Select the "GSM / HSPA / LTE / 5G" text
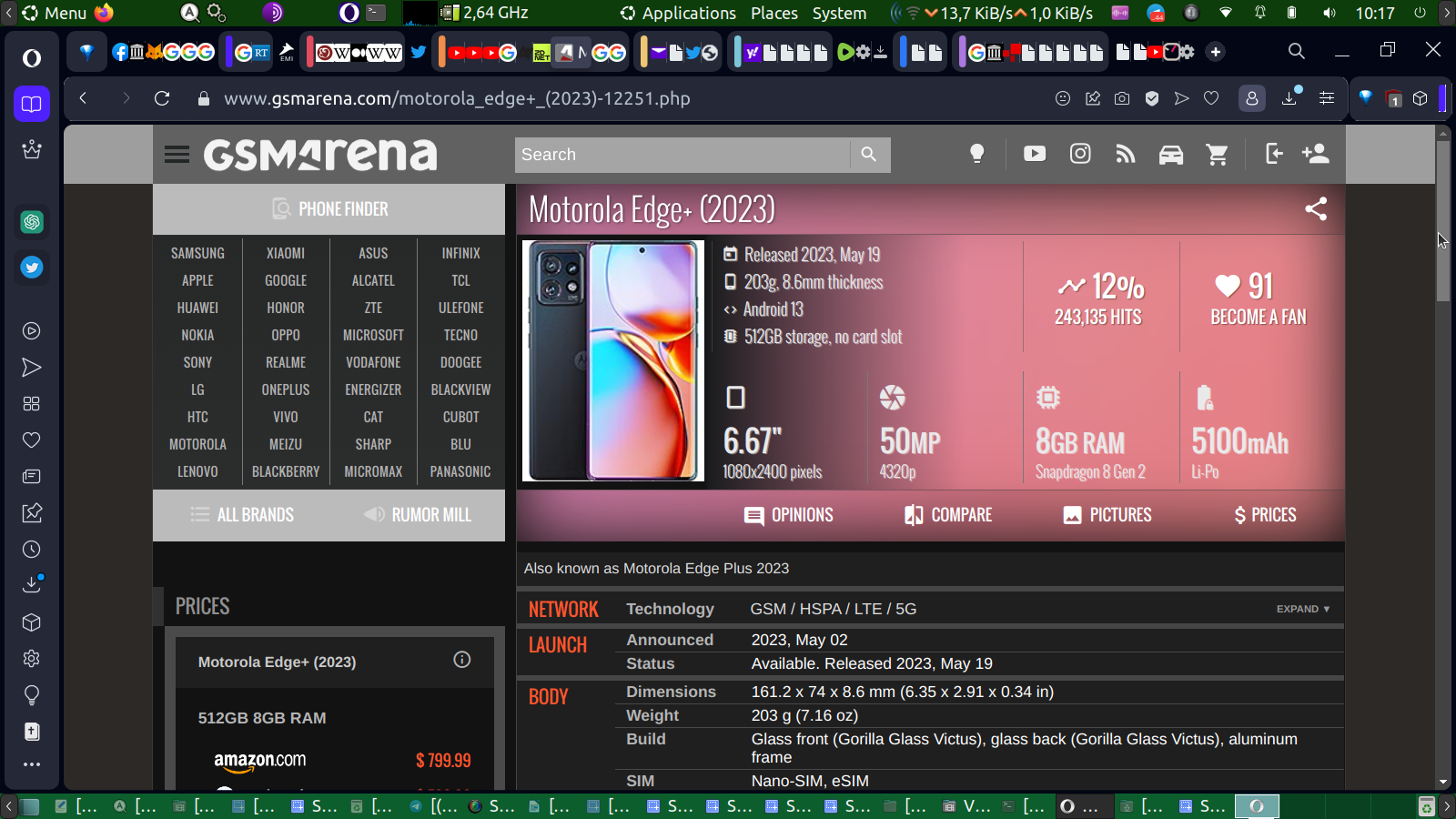The image size is (1456, 819). [834, 609]
